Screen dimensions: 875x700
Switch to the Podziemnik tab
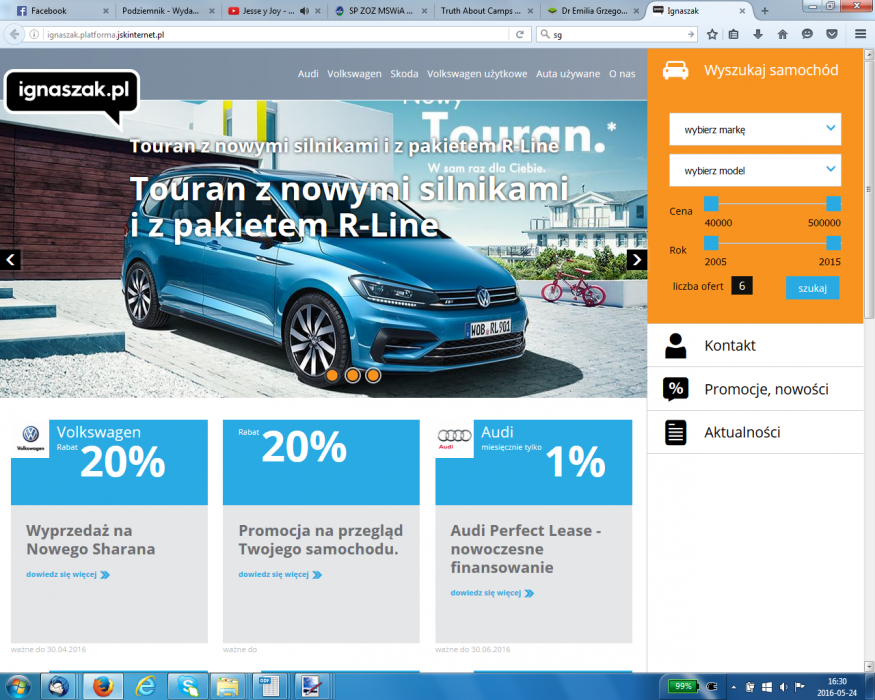coord(167,11)
